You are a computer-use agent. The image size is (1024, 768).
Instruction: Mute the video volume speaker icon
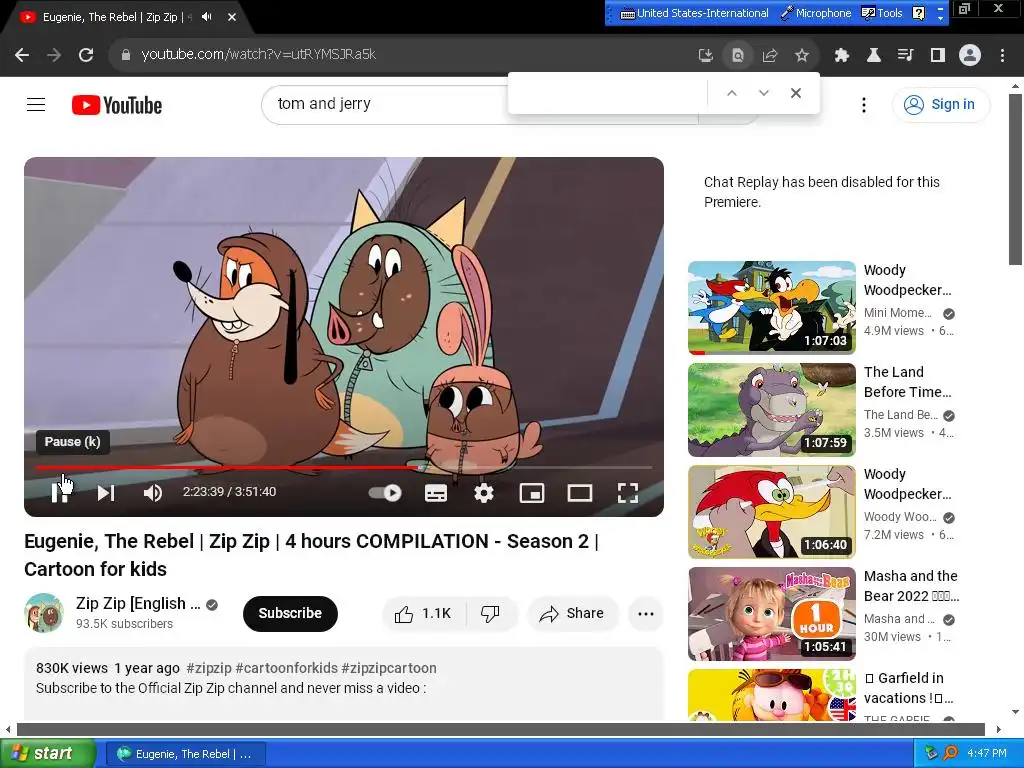[x=152, y=493]
